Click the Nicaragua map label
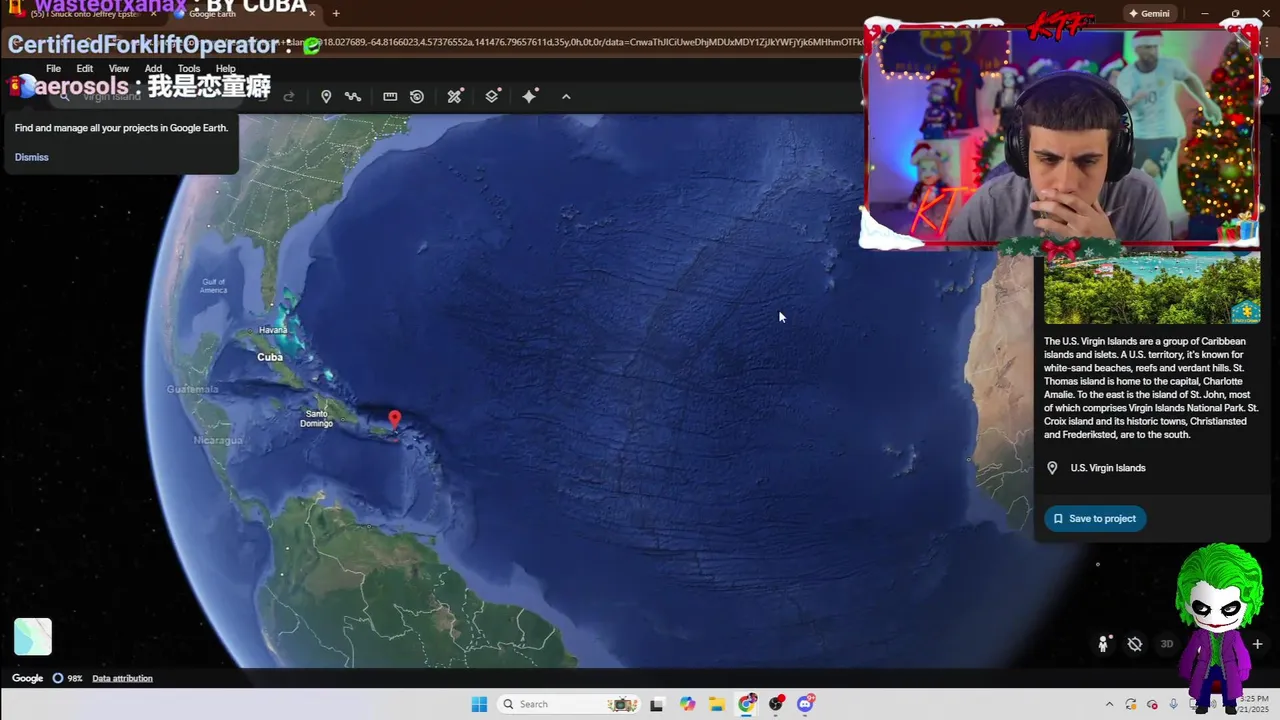1280x720 pixels. coord(217,440)
